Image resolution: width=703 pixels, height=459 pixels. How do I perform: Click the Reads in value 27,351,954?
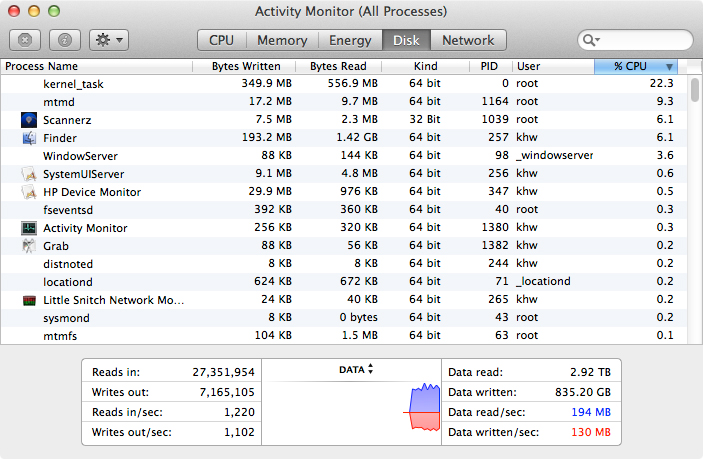(x=223, y=372)
